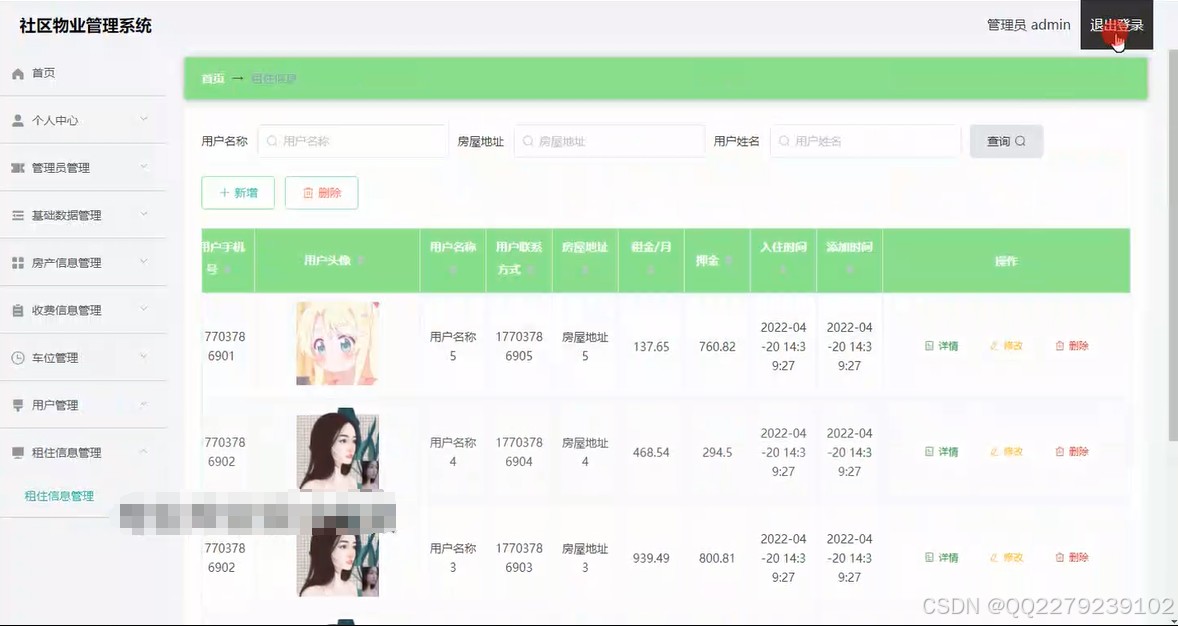Open the 管理员管理 menu item

[x=68, y=167]
